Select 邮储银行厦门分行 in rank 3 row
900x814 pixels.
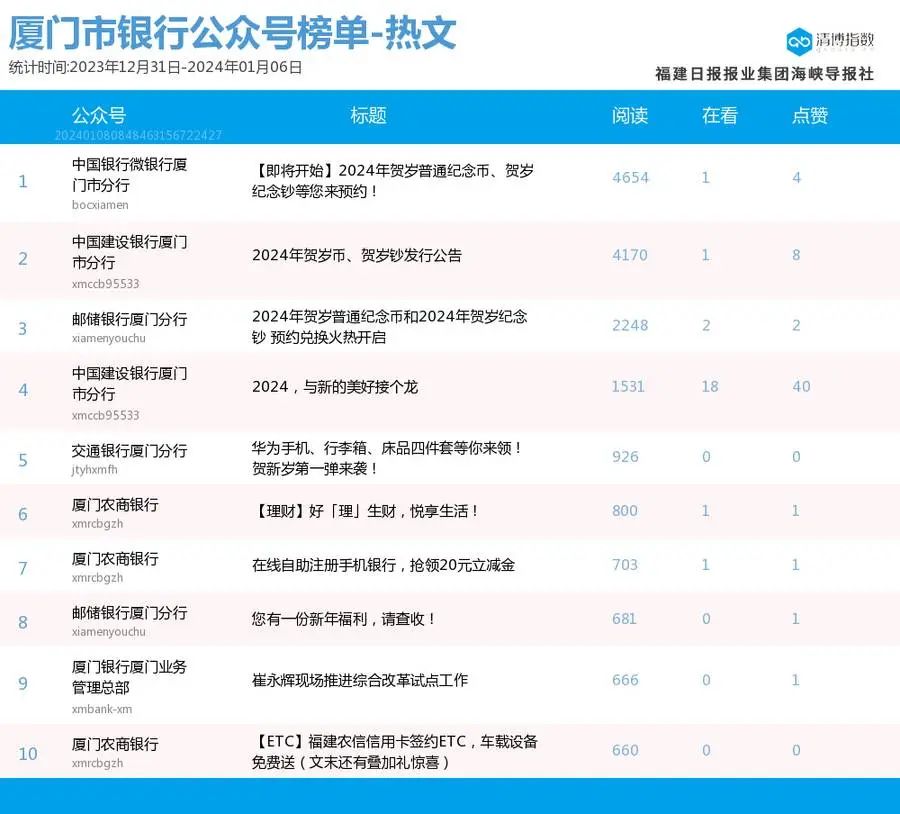pyautogui.click(x=130, y=319)
